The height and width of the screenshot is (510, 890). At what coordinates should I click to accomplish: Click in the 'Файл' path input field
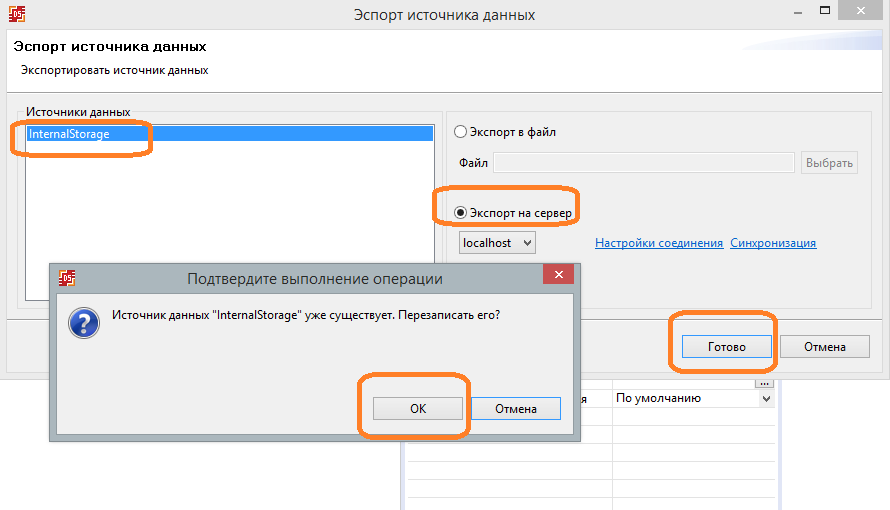pyautogui.click(x=644, y=163)
